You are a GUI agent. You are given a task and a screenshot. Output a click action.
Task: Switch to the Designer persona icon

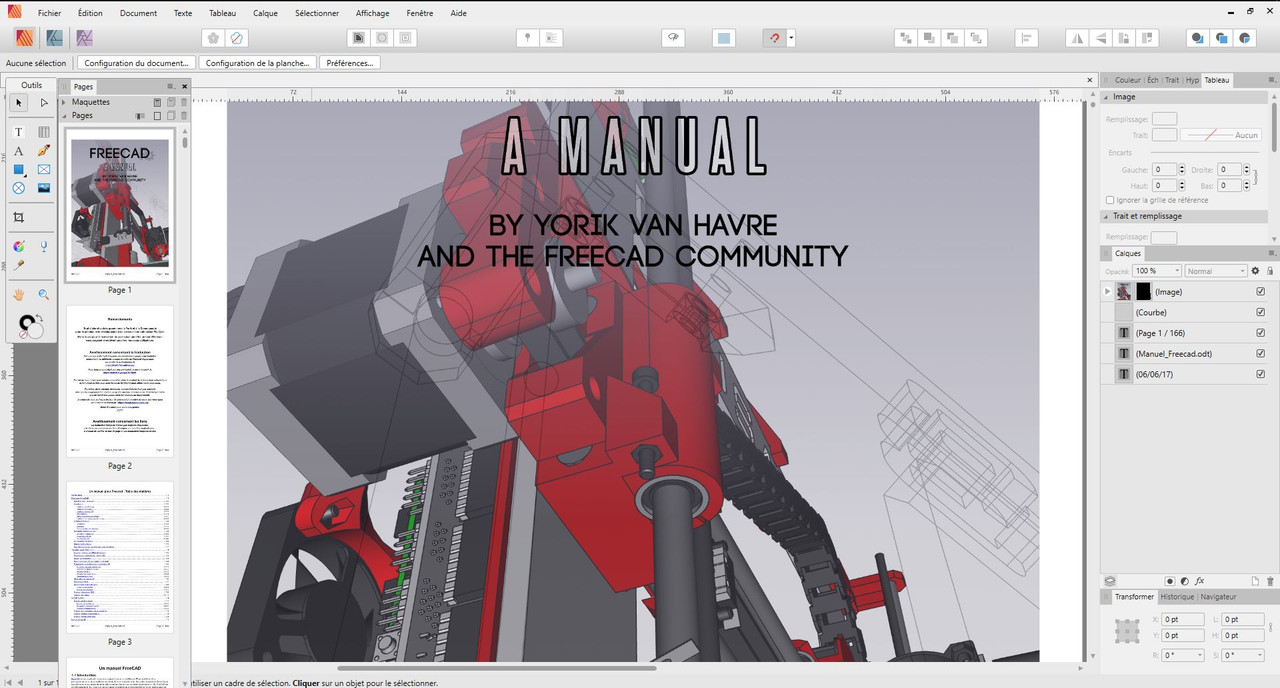click(55, 38)
